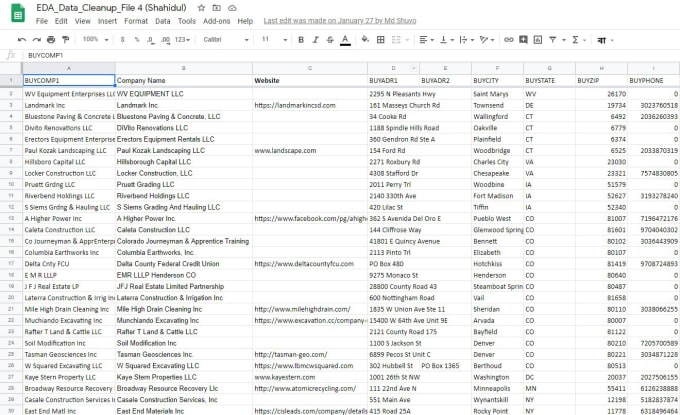
Task: Click the www.landscape.com cell
Action: click(x=310, y=150)
